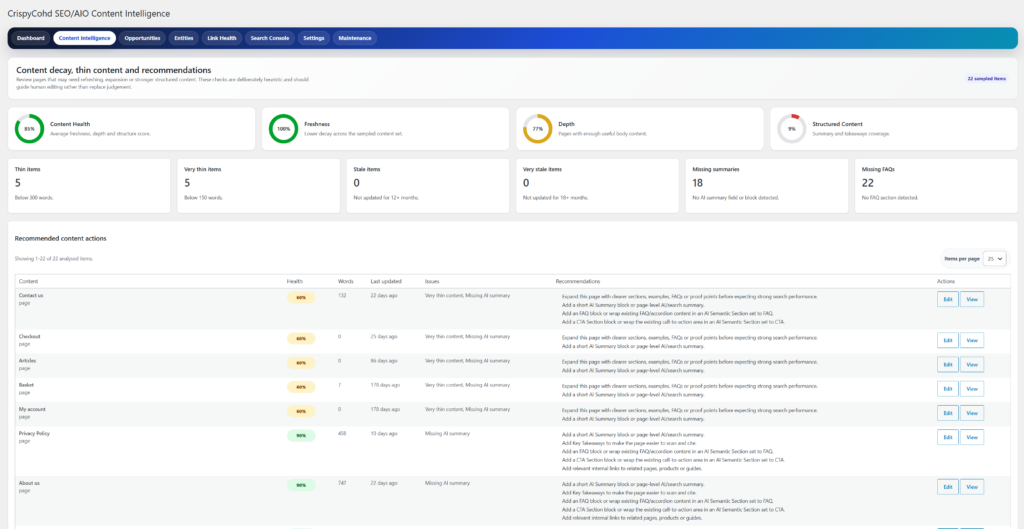This screenshot has height=529, width=1024.
Task: Click the Content column header
Action: (x=28, y=281)
